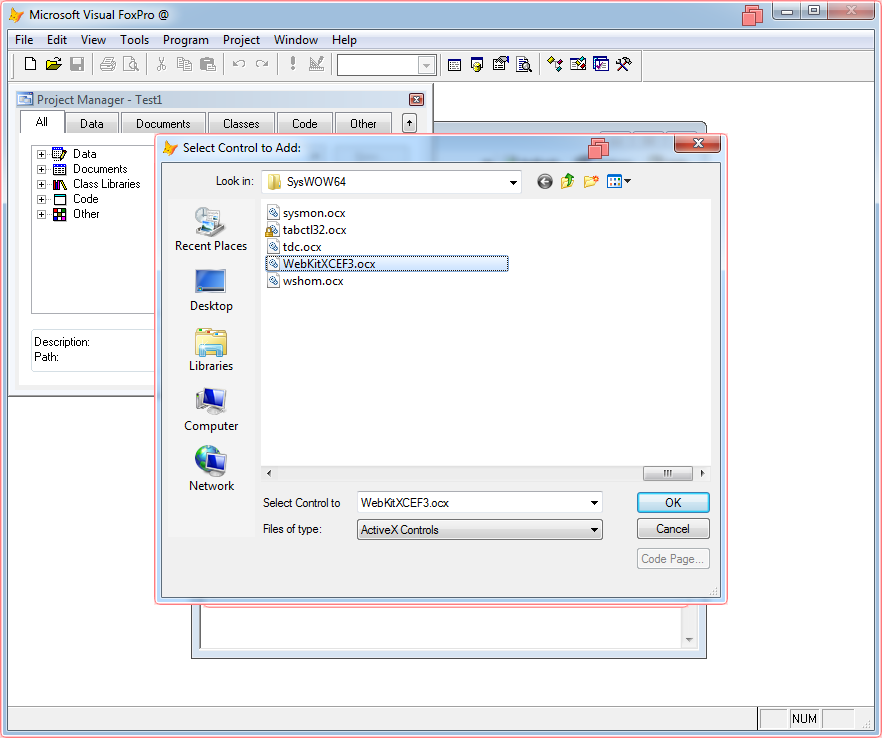882x738 pixels.
Task: Click the Print Preview toolbar icon
Action: coord(130,64)
